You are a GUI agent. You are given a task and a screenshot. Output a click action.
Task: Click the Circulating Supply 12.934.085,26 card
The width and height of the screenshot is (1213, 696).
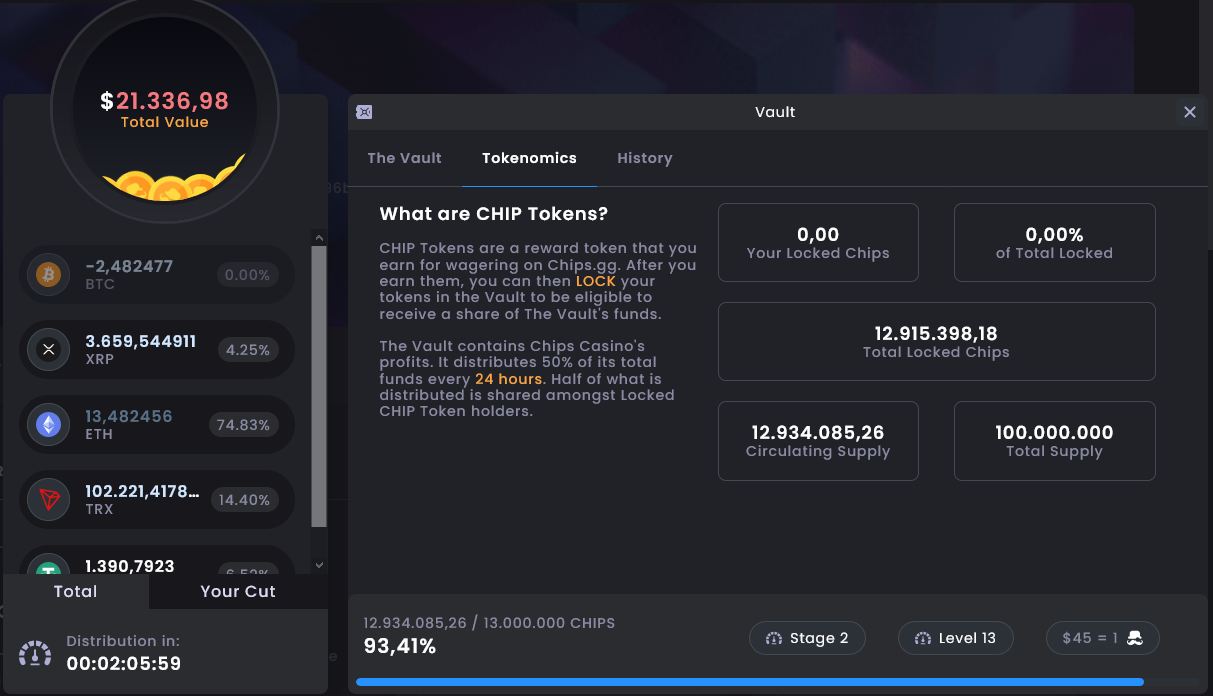[x=818, y=441]
